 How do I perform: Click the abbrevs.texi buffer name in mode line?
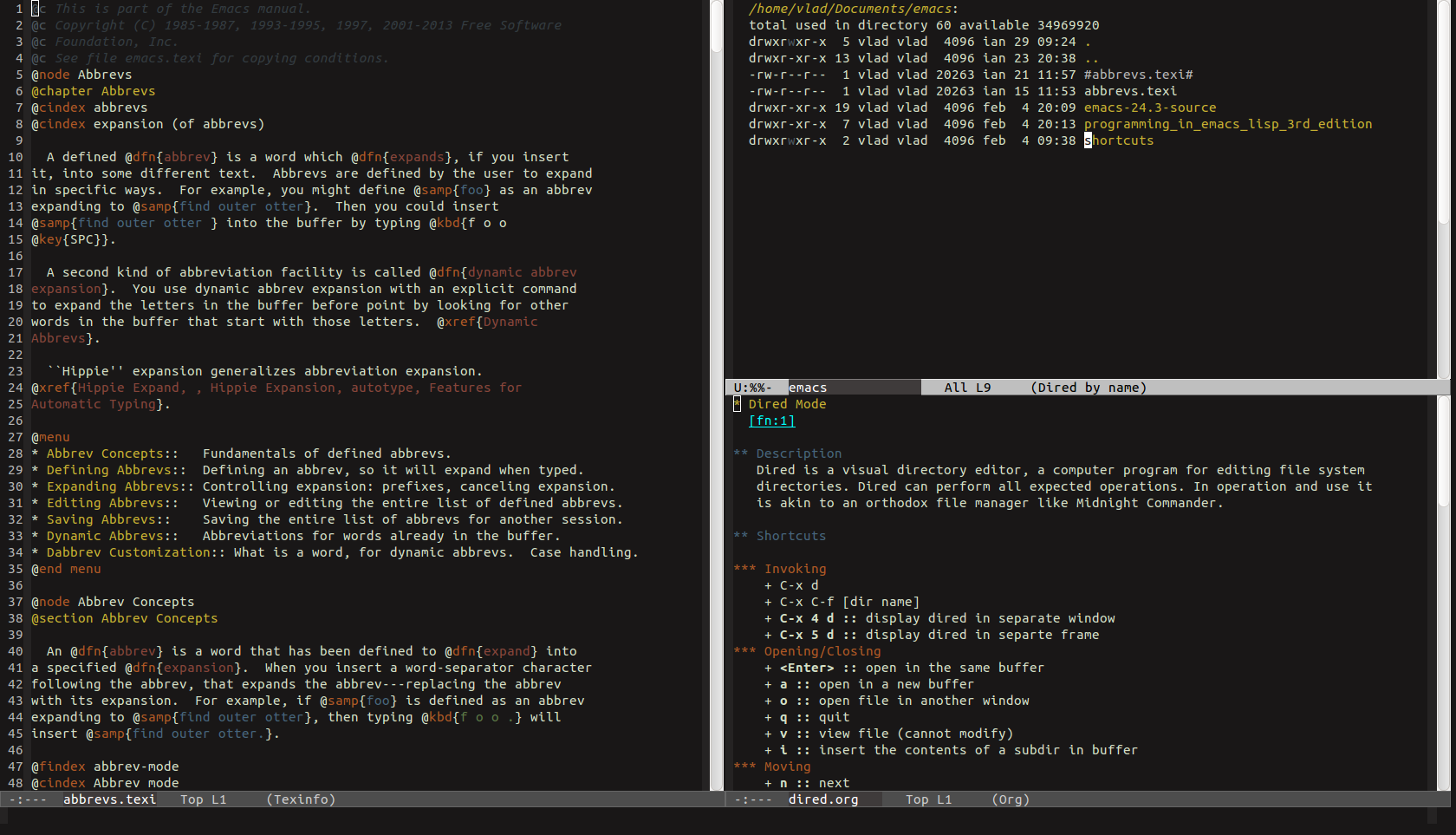point(109,799)
